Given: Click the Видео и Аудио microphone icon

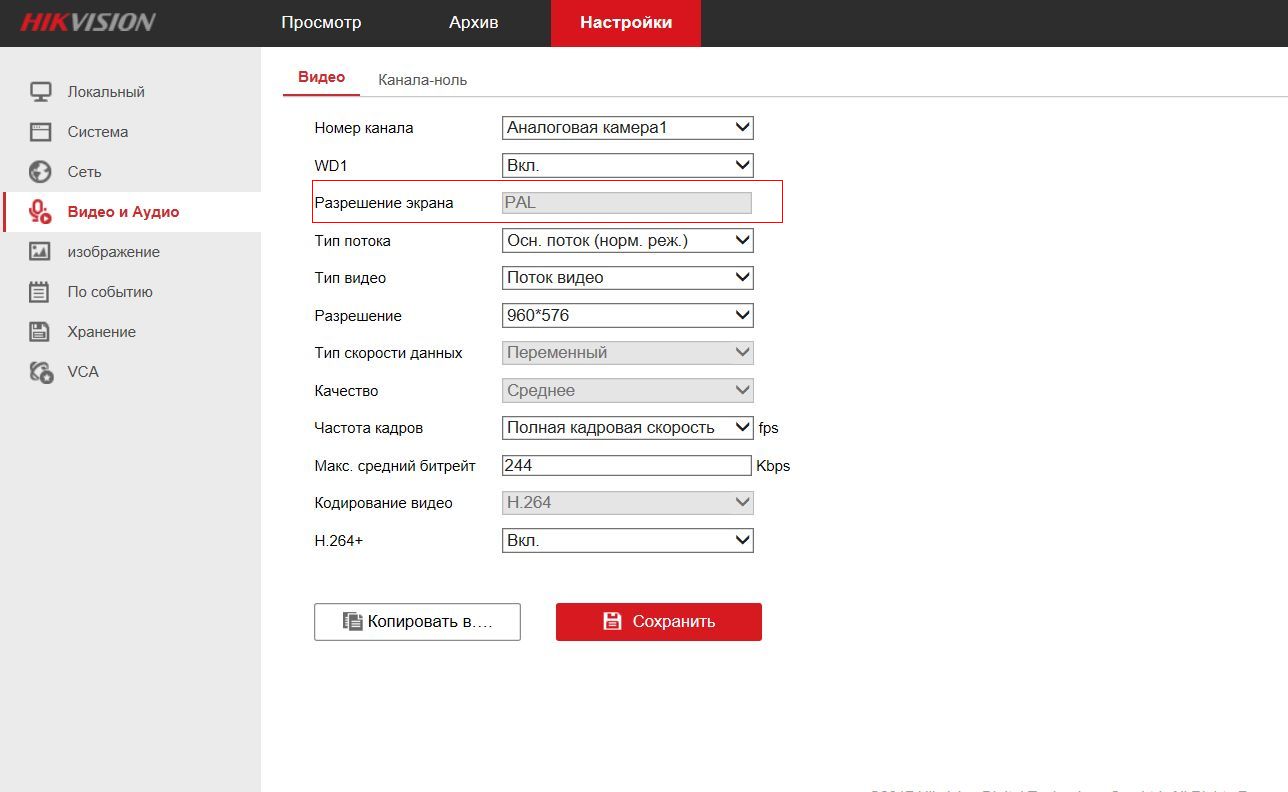Looking at the screenshot, I should pyautogui.click(x=40, y=212).
